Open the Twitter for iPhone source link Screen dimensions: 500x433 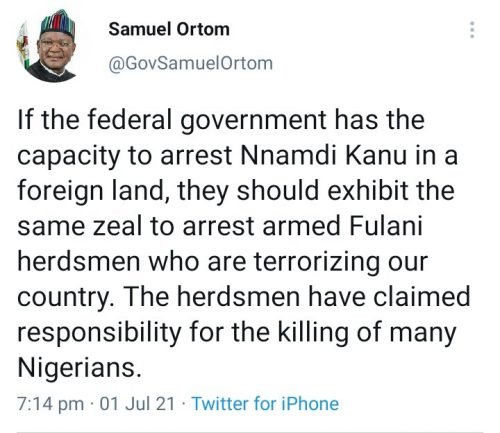(266, 404)
